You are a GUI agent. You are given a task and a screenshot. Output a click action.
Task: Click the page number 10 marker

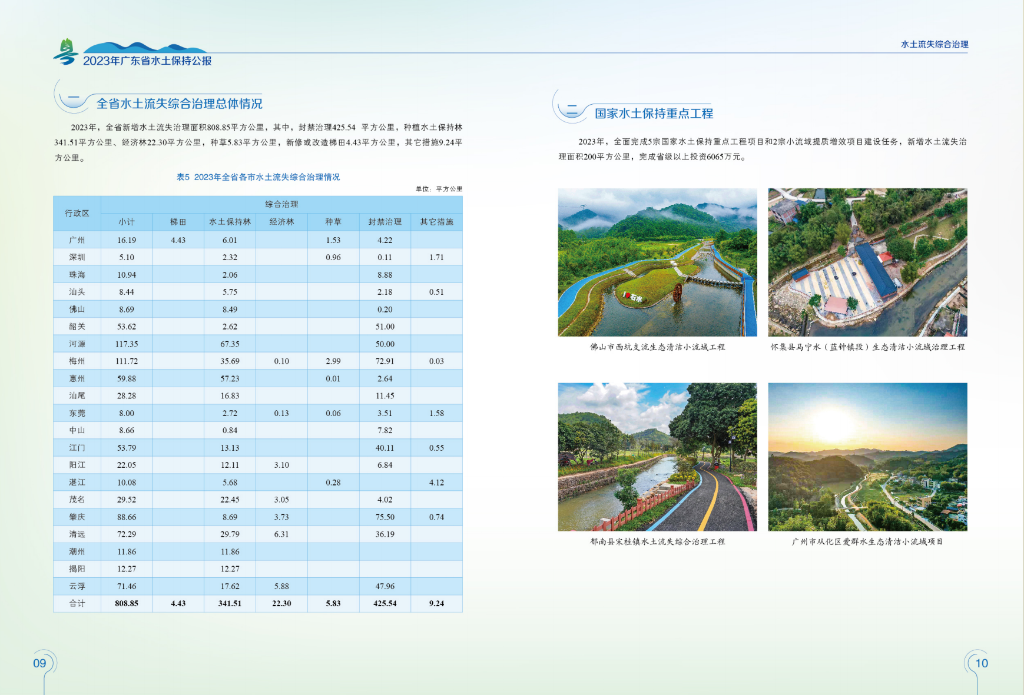click(x=981, y=663)
